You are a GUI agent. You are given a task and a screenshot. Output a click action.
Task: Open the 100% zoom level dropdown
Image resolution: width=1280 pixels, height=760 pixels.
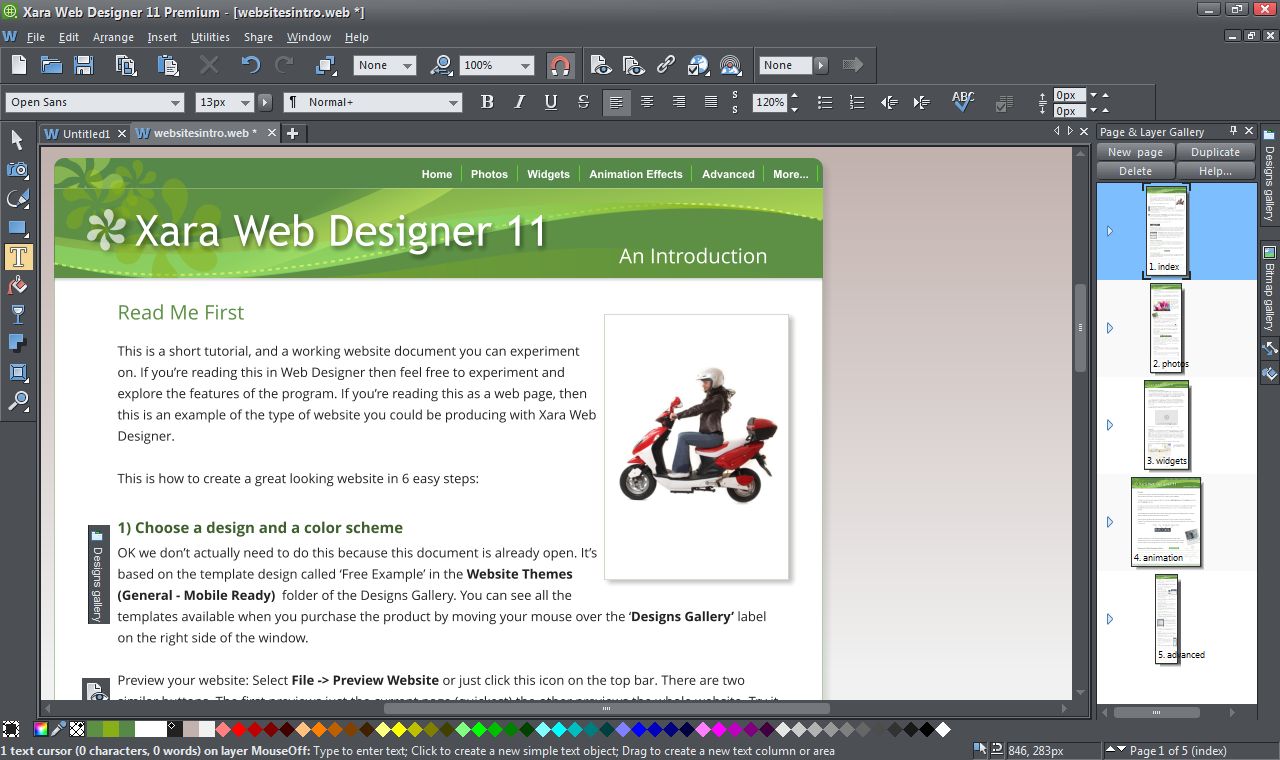526,65
